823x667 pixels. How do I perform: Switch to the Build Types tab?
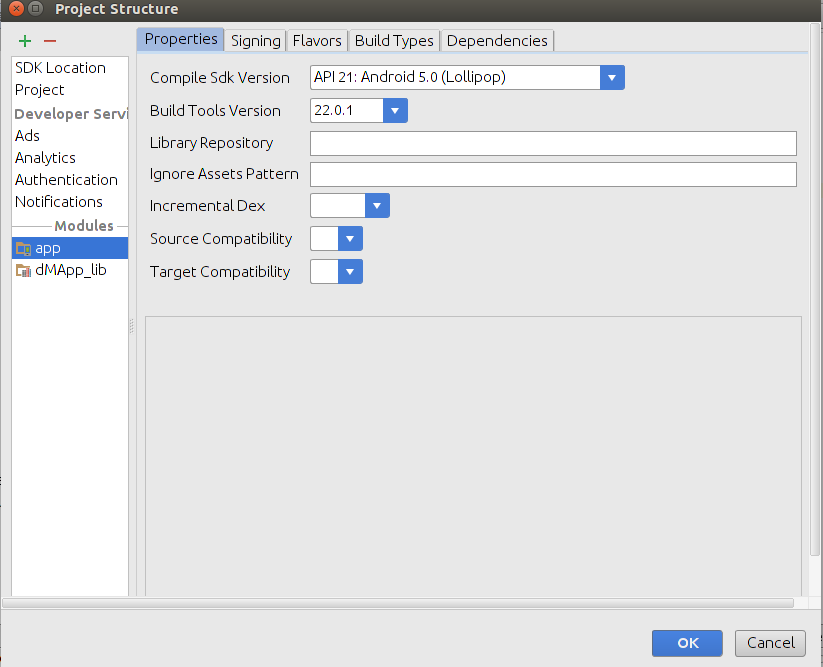pos(394,40)
